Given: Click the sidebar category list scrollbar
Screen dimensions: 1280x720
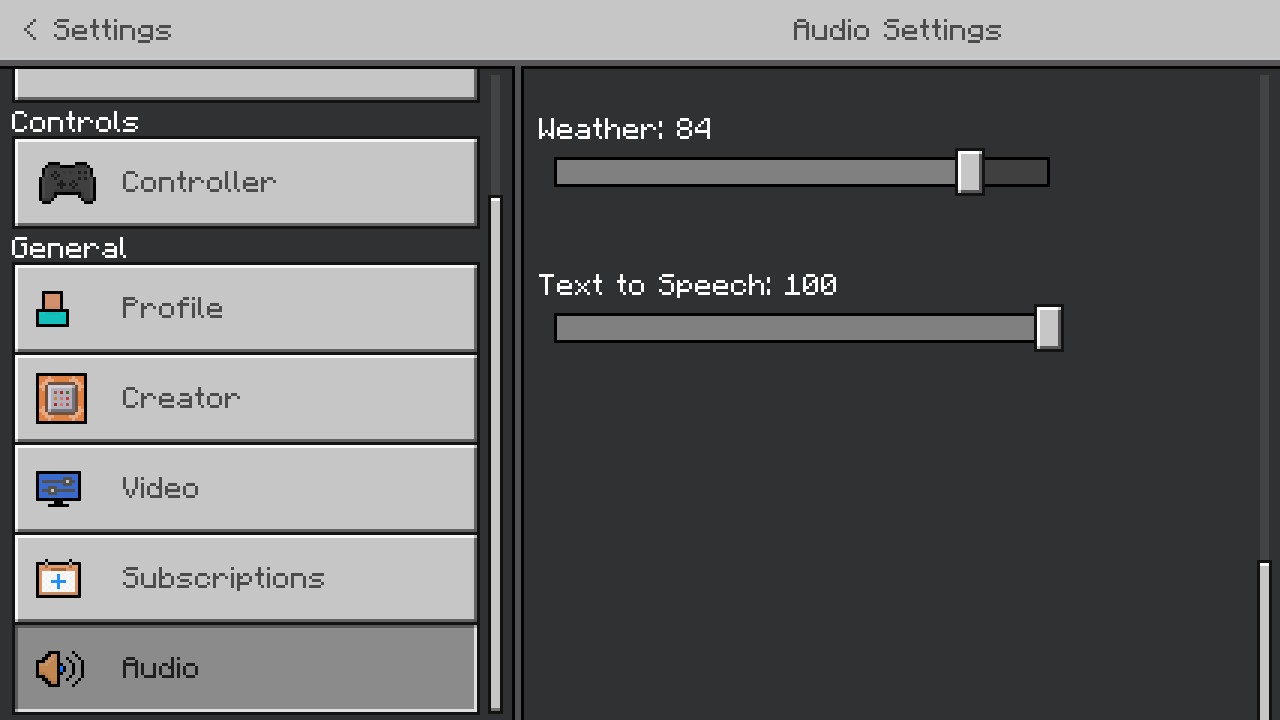Looking at the screenshot, I should click(x=495, y=450).
